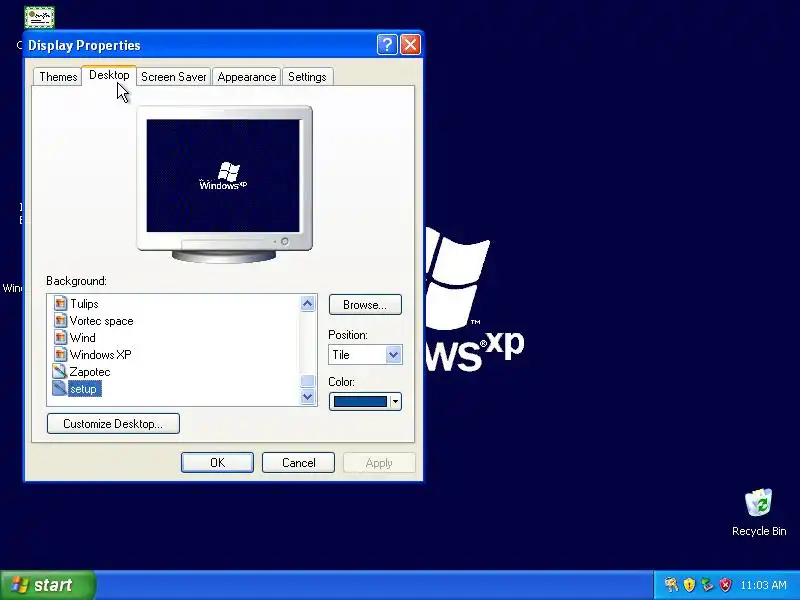Click the blue Color swatch

[x=360, y=402]
